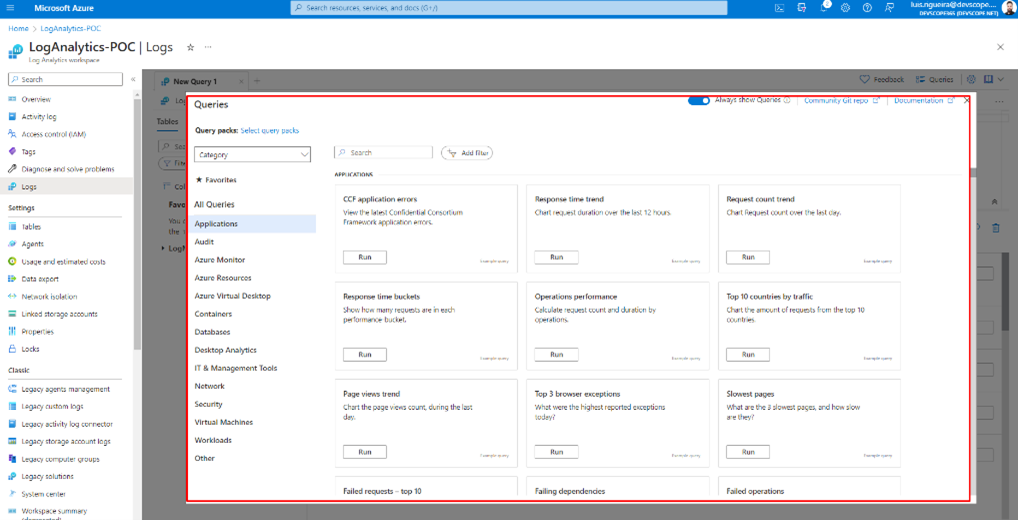Open Access control (IAM) in sidebar
This screenshot has height=520, width=1018.
53,134
